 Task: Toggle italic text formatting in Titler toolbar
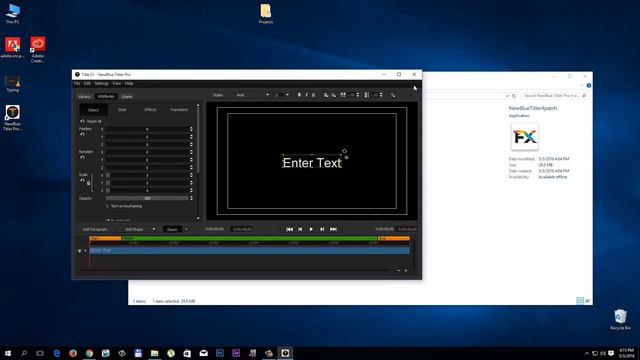coord(306,95)
